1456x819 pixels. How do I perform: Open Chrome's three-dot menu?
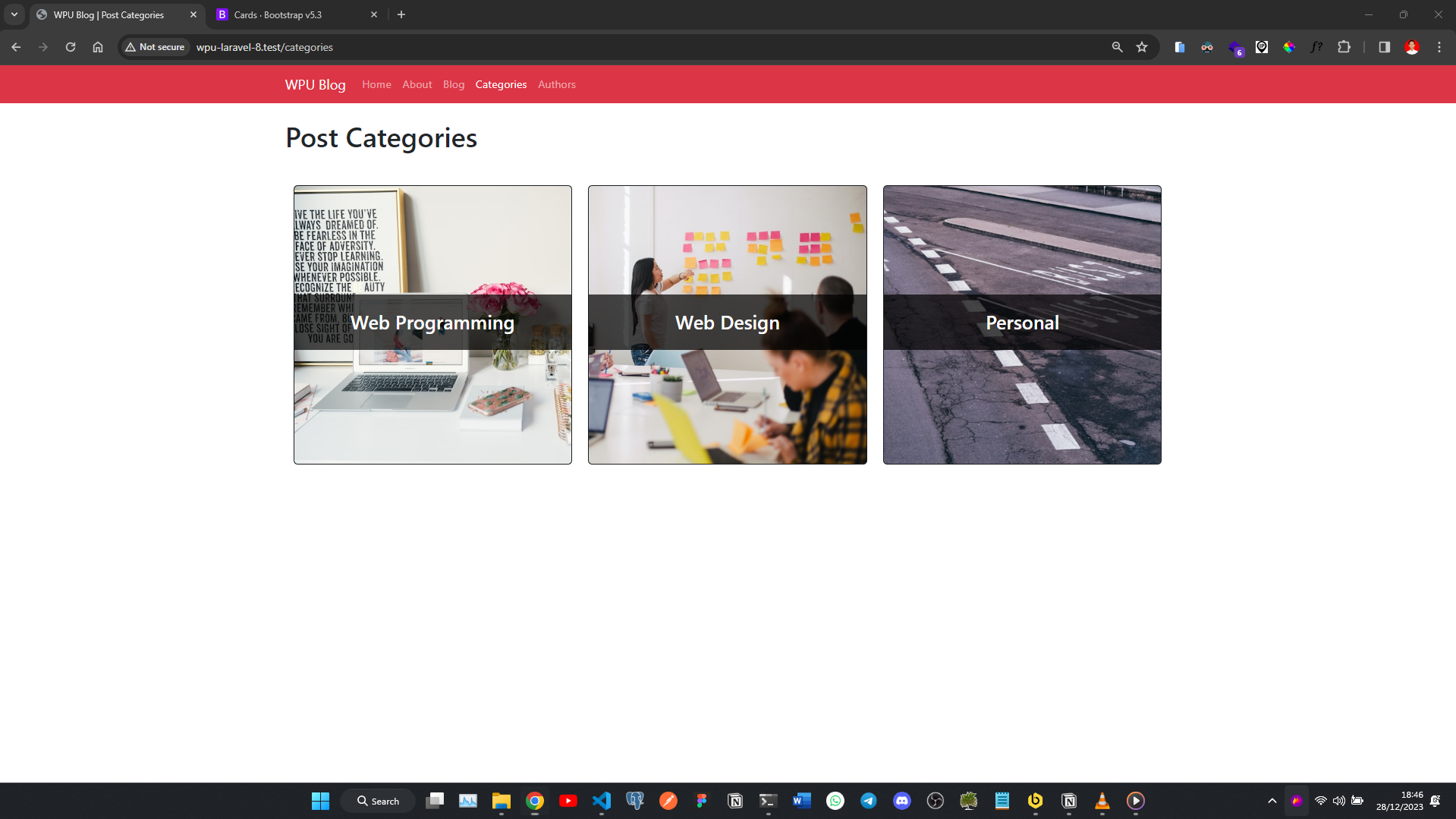[1439, 47]
